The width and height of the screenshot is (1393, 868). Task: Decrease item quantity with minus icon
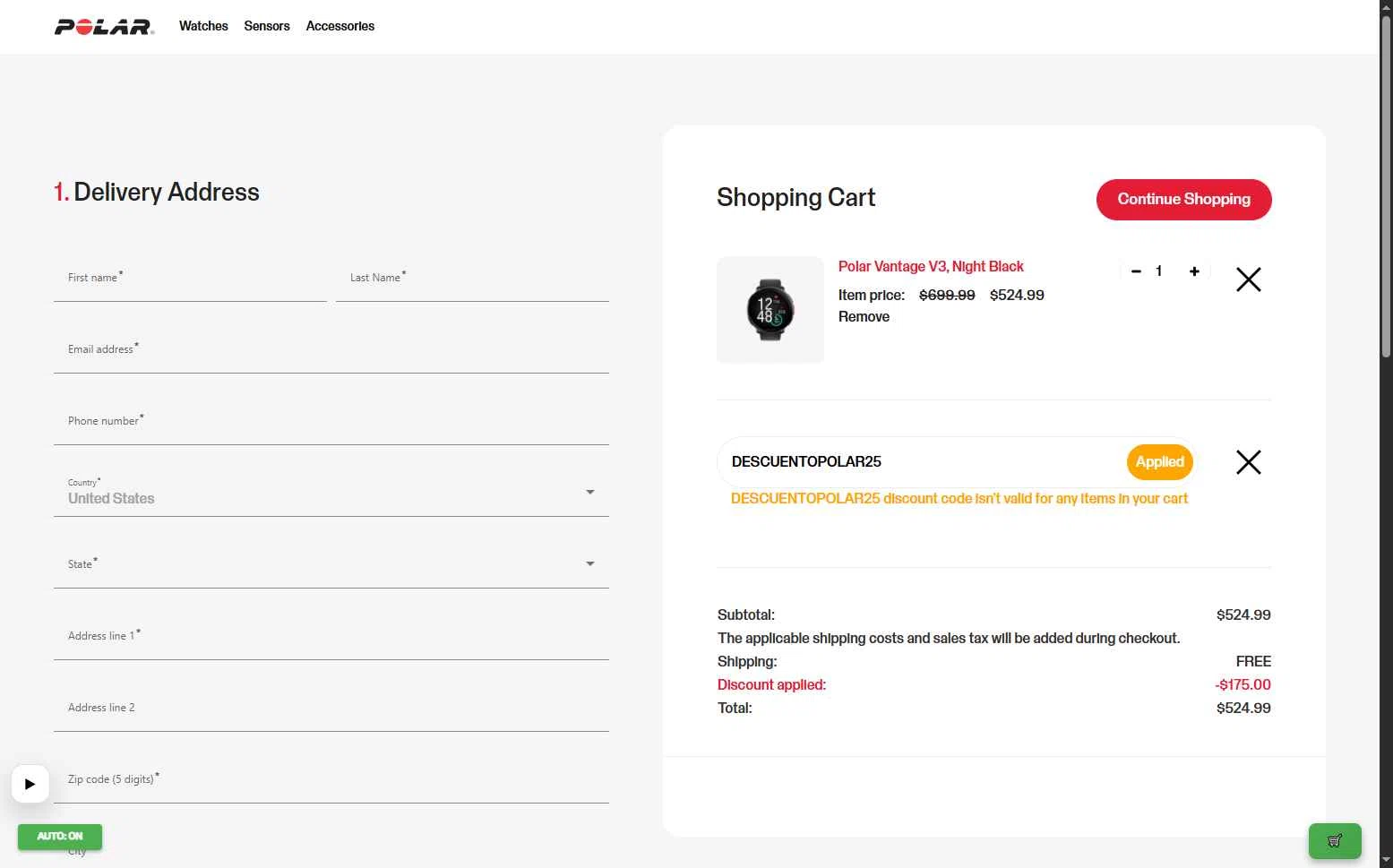[x=1136, y=271]
